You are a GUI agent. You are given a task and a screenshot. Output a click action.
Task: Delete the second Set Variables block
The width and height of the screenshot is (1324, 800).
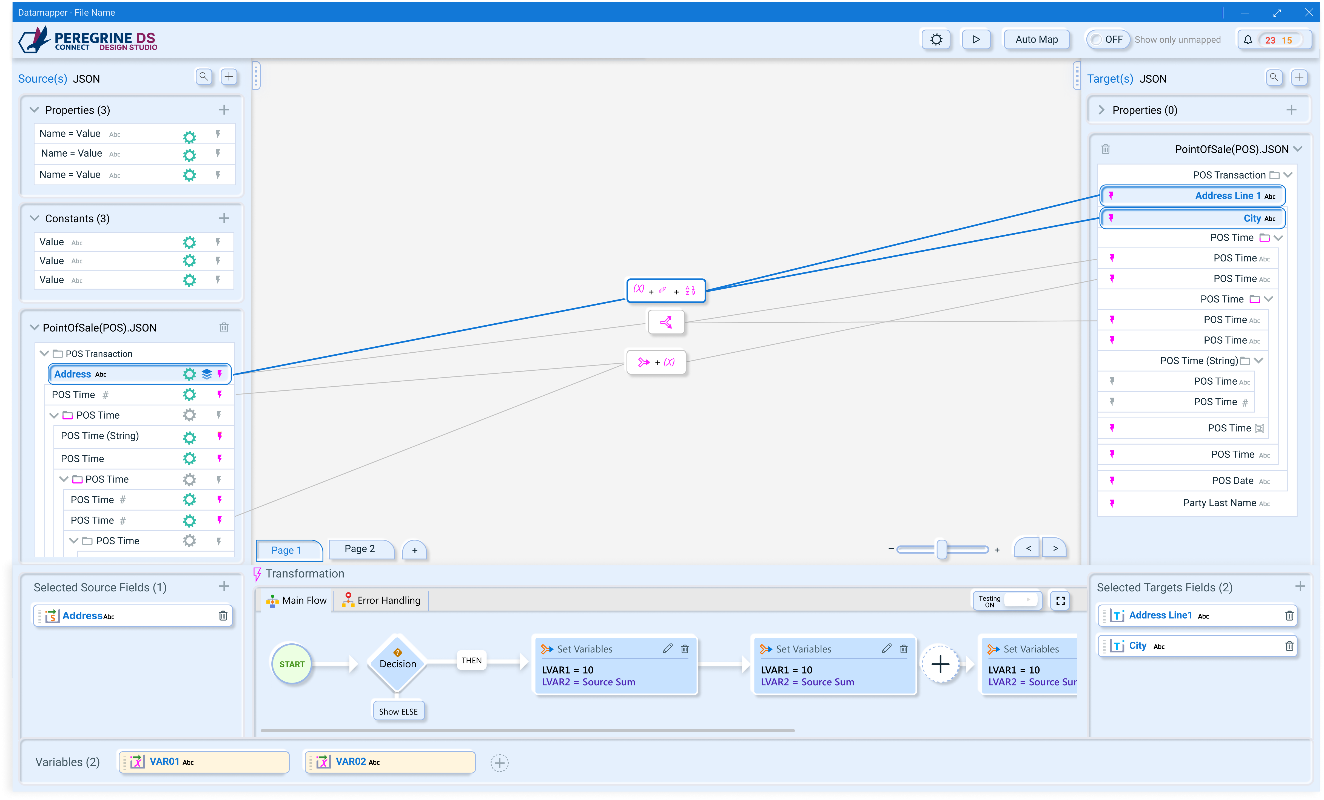click(904, 649)
